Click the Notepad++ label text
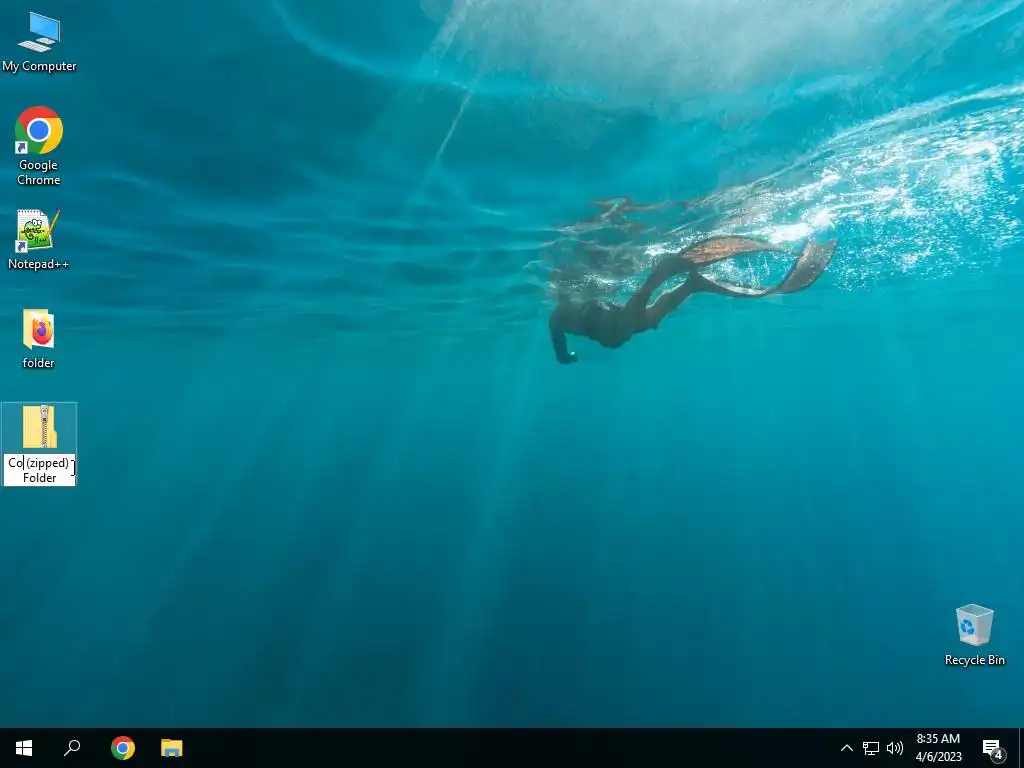Screen dimensions: 1024x768 coord(39,264)
